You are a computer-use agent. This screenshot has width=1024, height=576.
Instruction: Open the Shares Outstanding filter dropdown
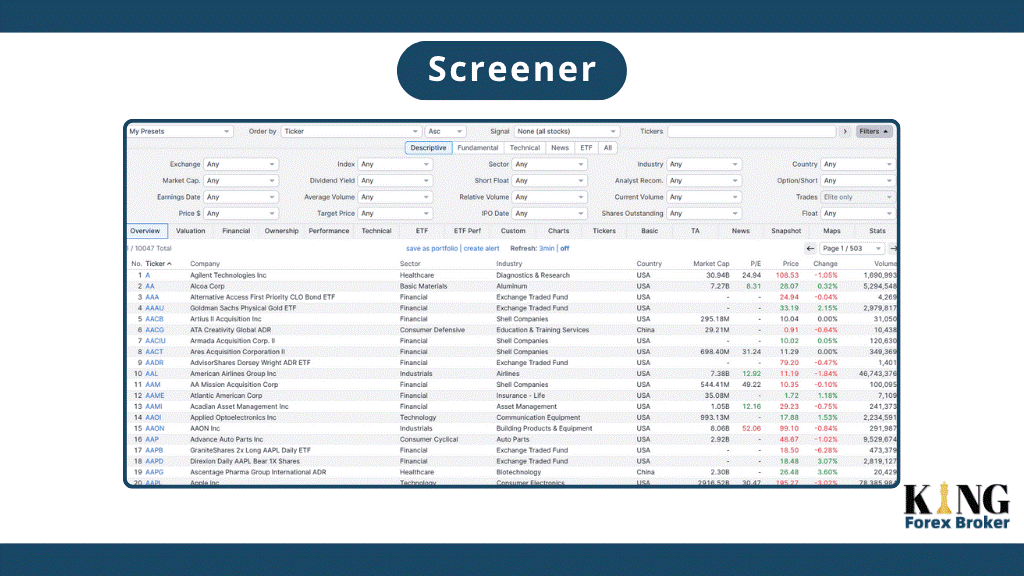[x=704, y=213]
